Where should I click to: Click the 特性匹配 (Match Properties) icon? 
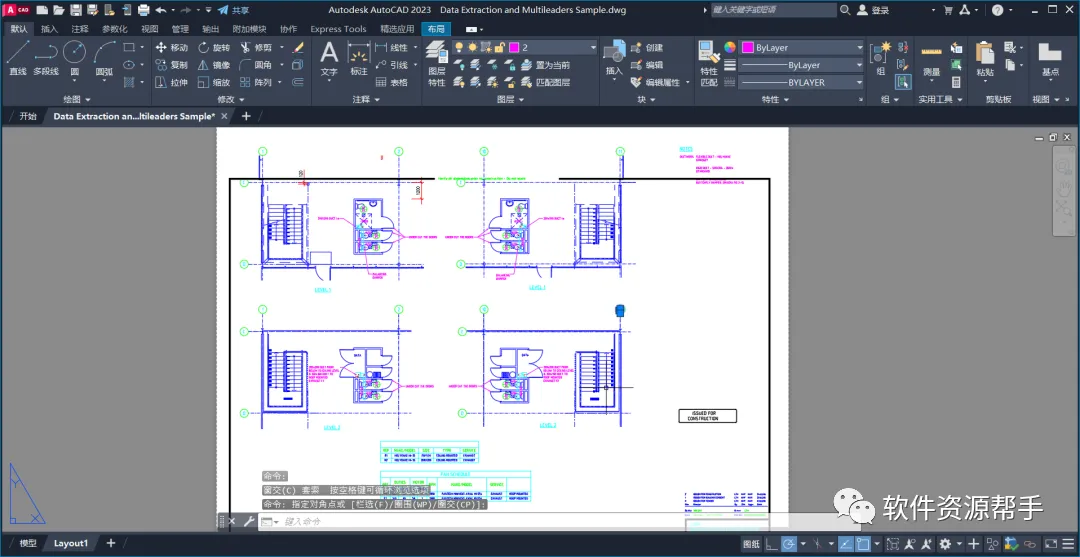(709, 63)
